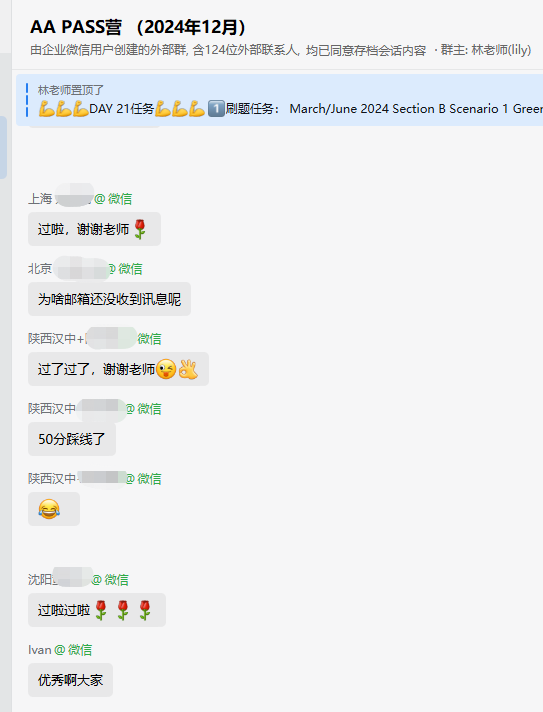Click the winking tongue emoji

(x=166, y=369)
